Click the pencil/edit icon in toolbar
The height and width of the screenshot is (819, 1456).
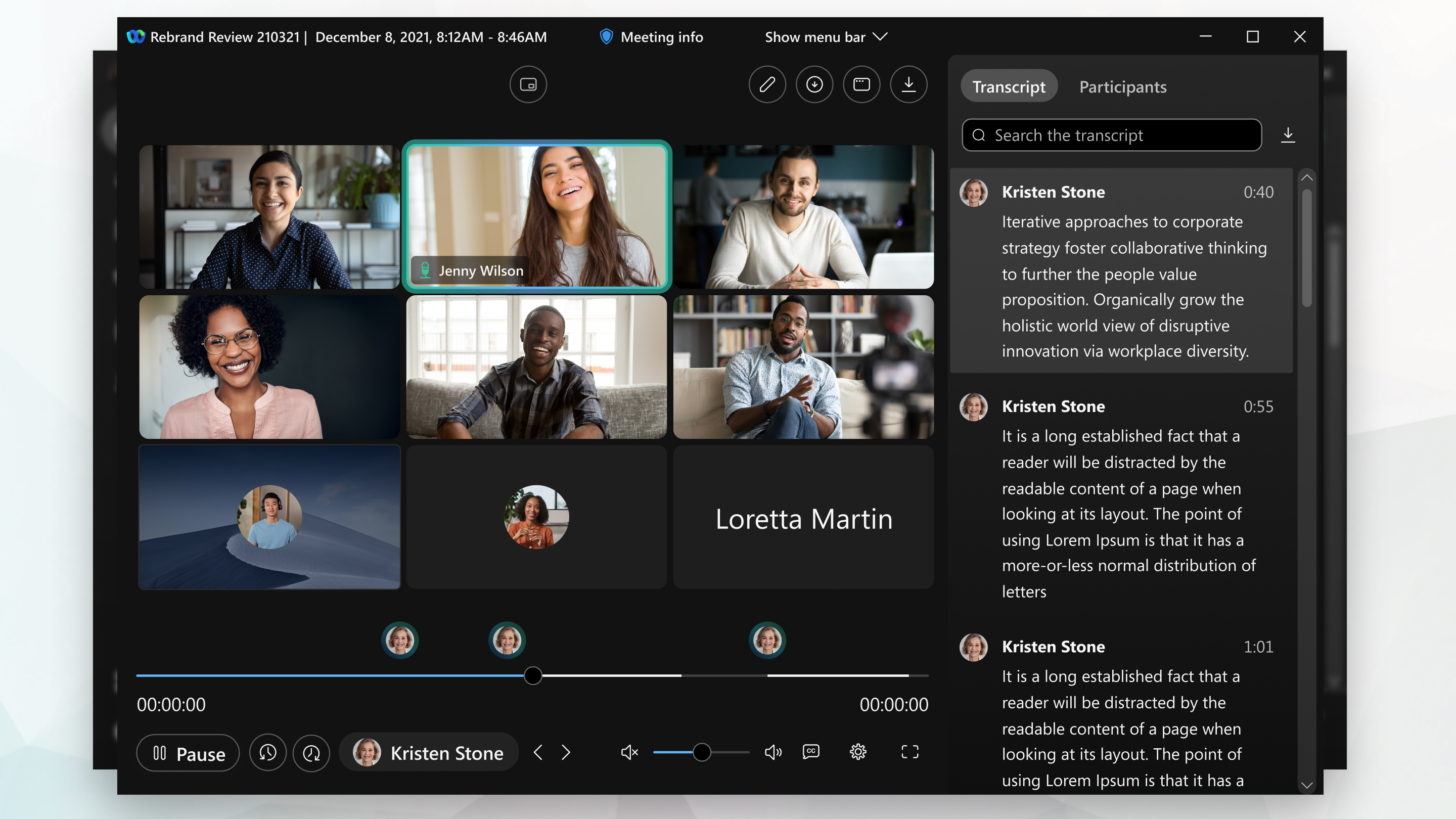[767, 84]
